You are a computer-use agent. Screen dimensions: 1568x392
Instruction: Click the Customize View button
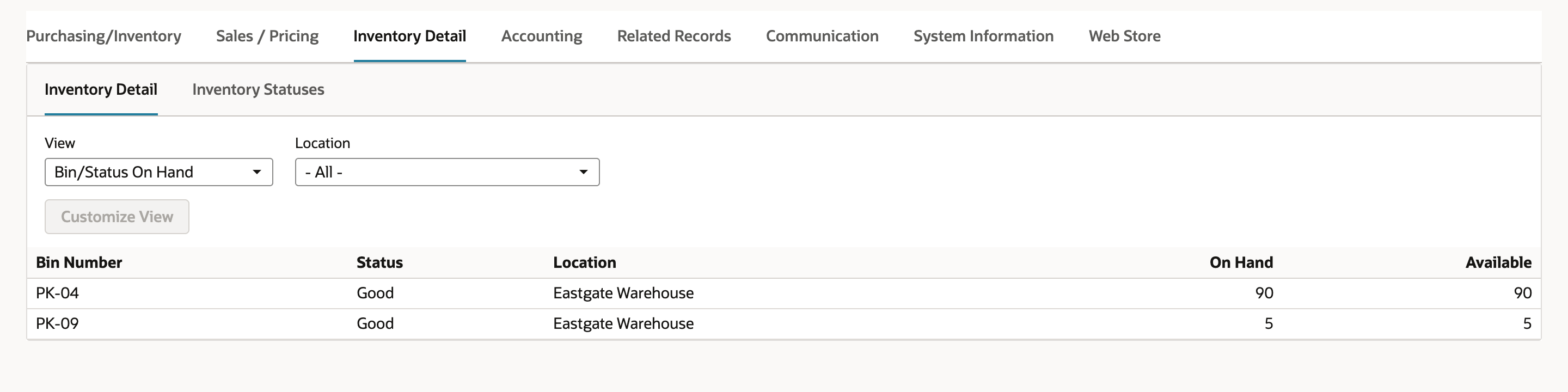(117, 217)
